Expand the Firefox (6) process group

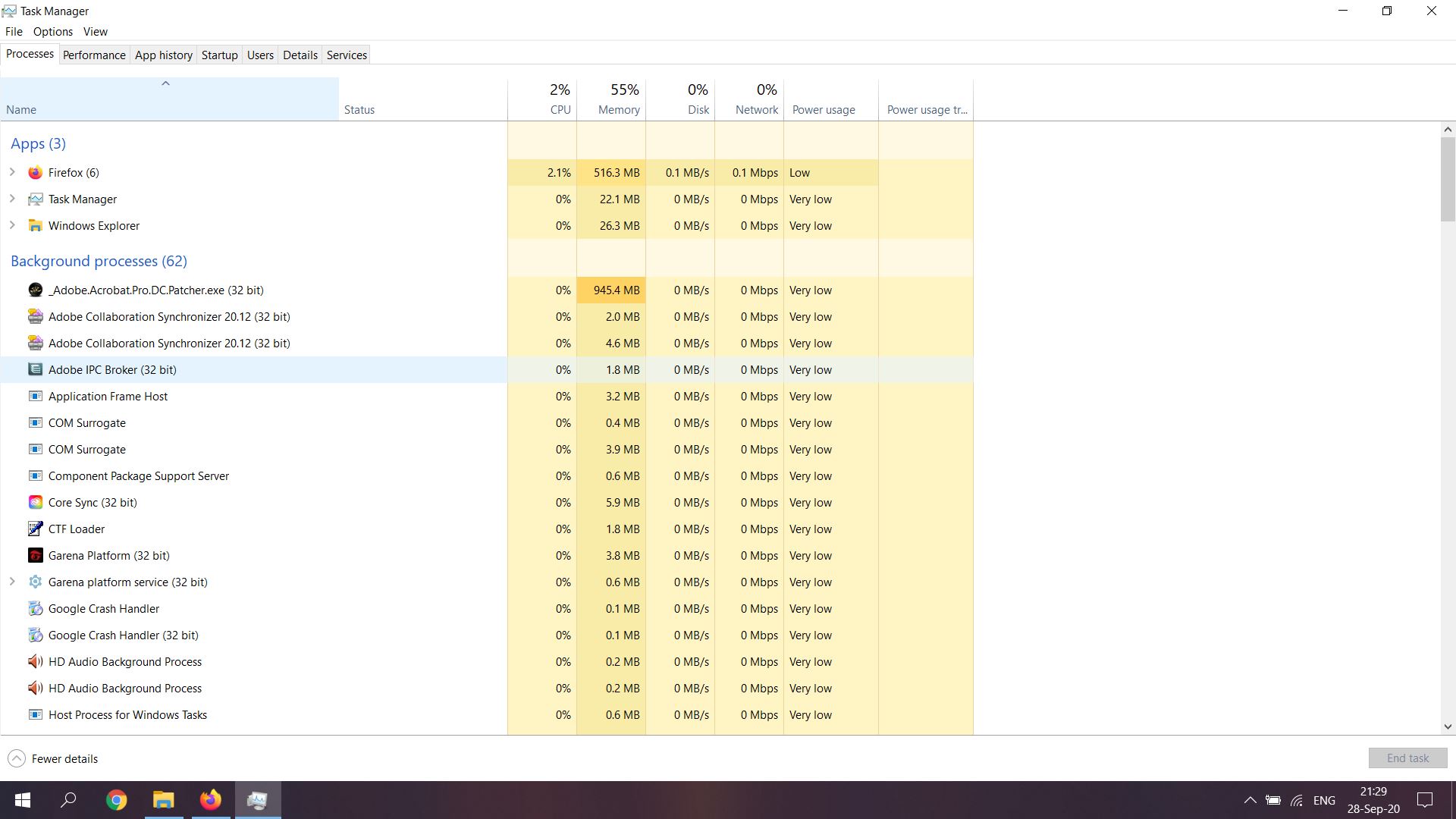point(12,172)
